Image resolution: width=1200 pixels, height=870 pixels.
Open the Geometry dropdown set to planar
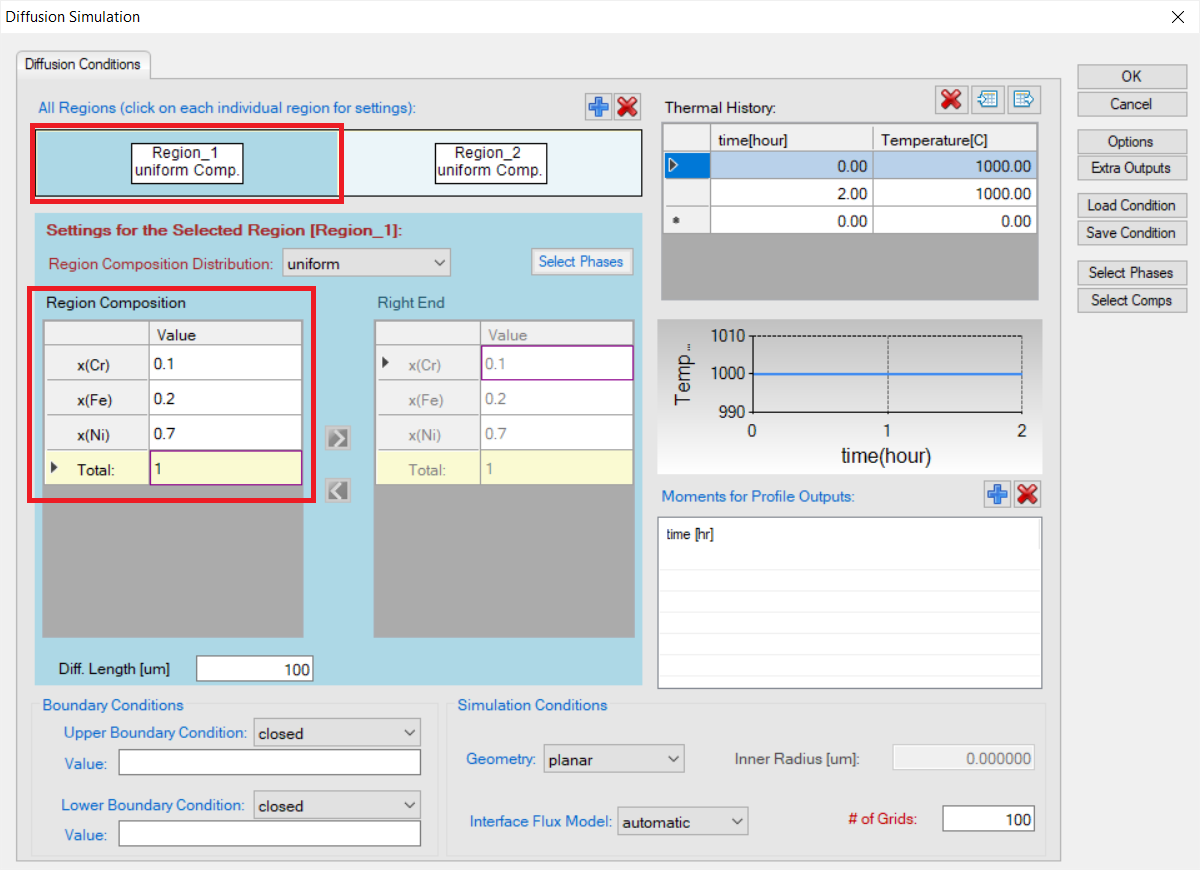pyautogui.click(x=613, y=759)
